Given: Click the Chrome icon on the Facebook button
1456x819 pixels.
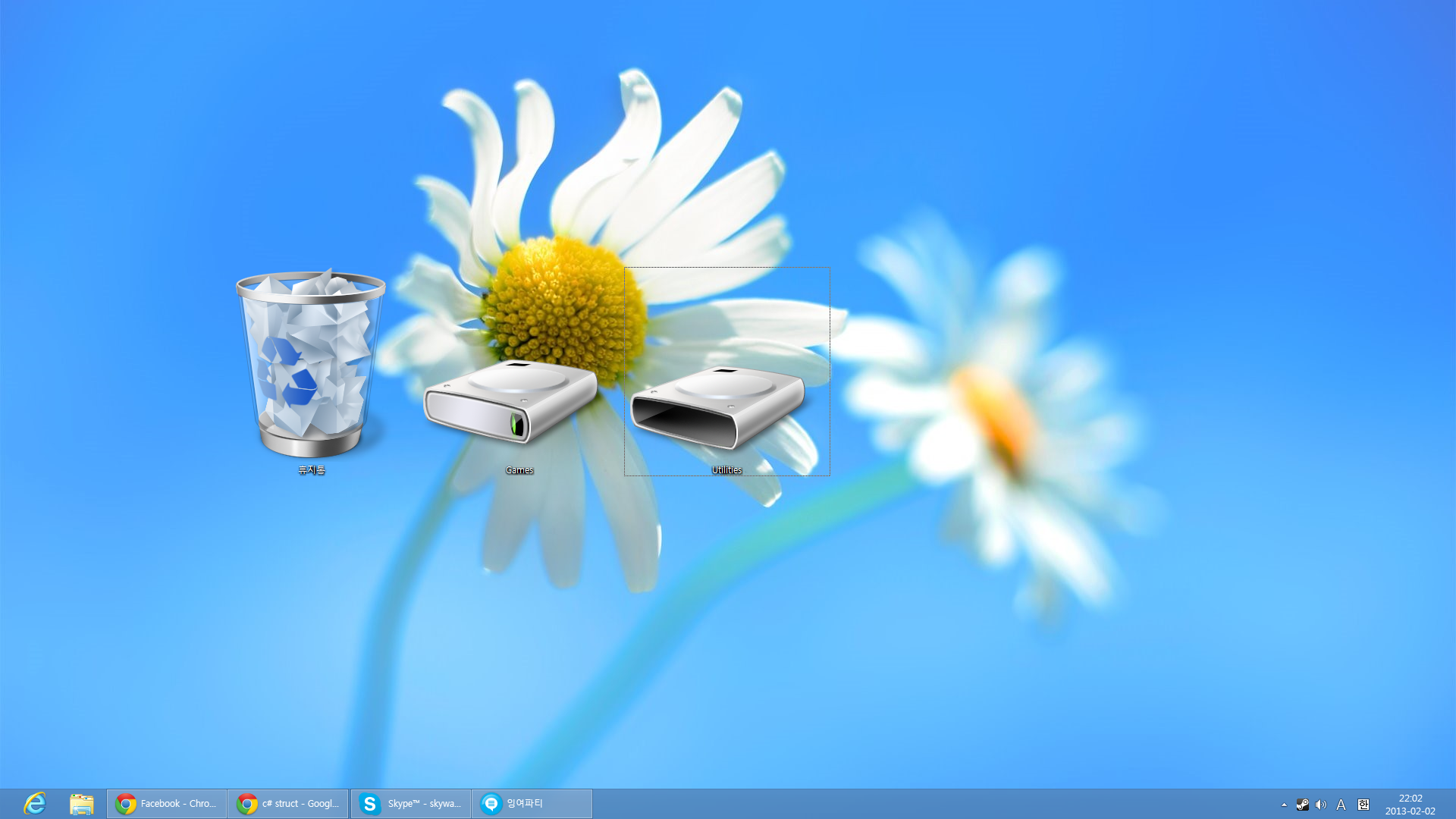Looking at the screenshot, I should click(126, 803).
